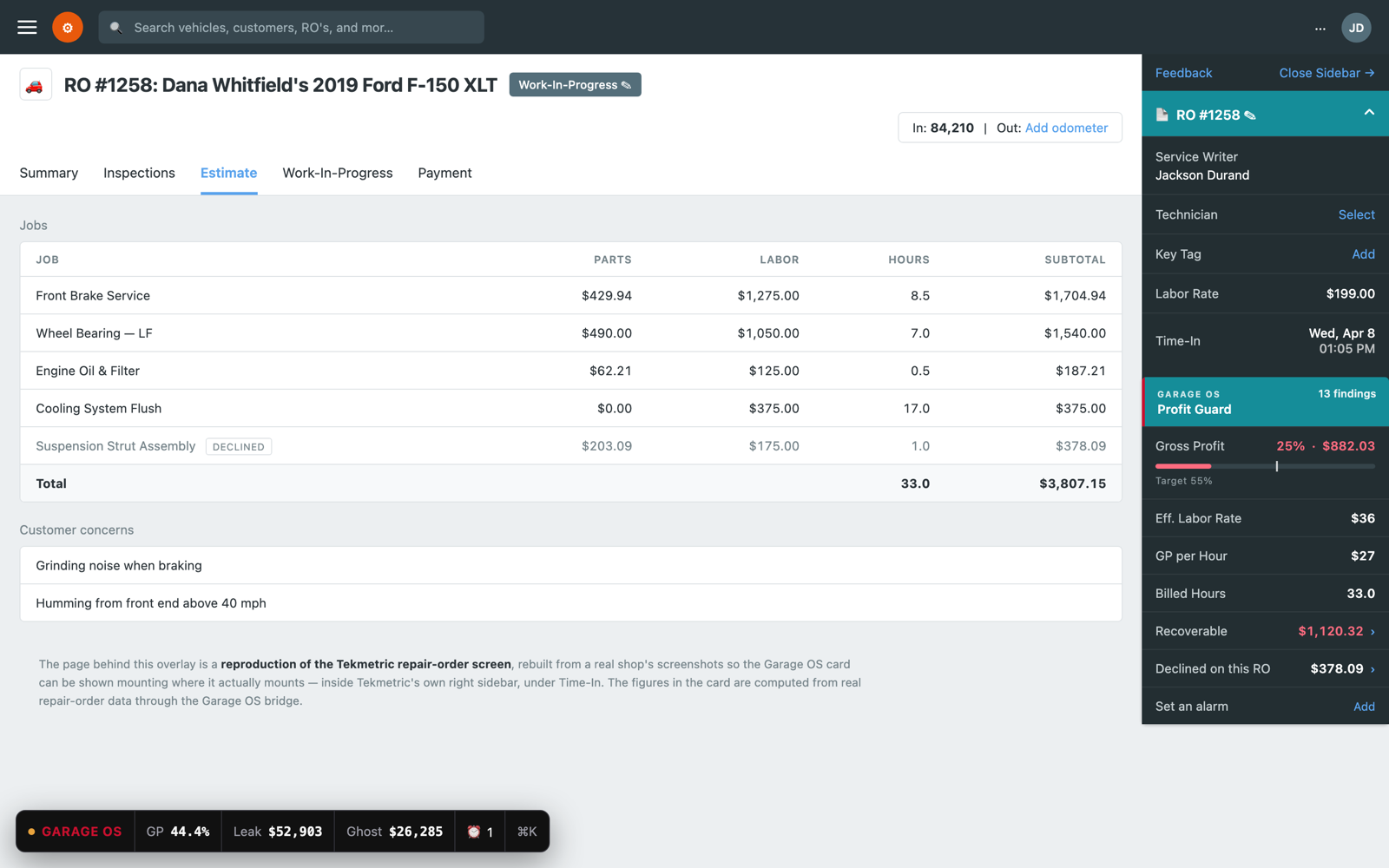The image size is (1389, 868).
Task: Click the GP per Hour $27 row
Action: [1265, 556]
